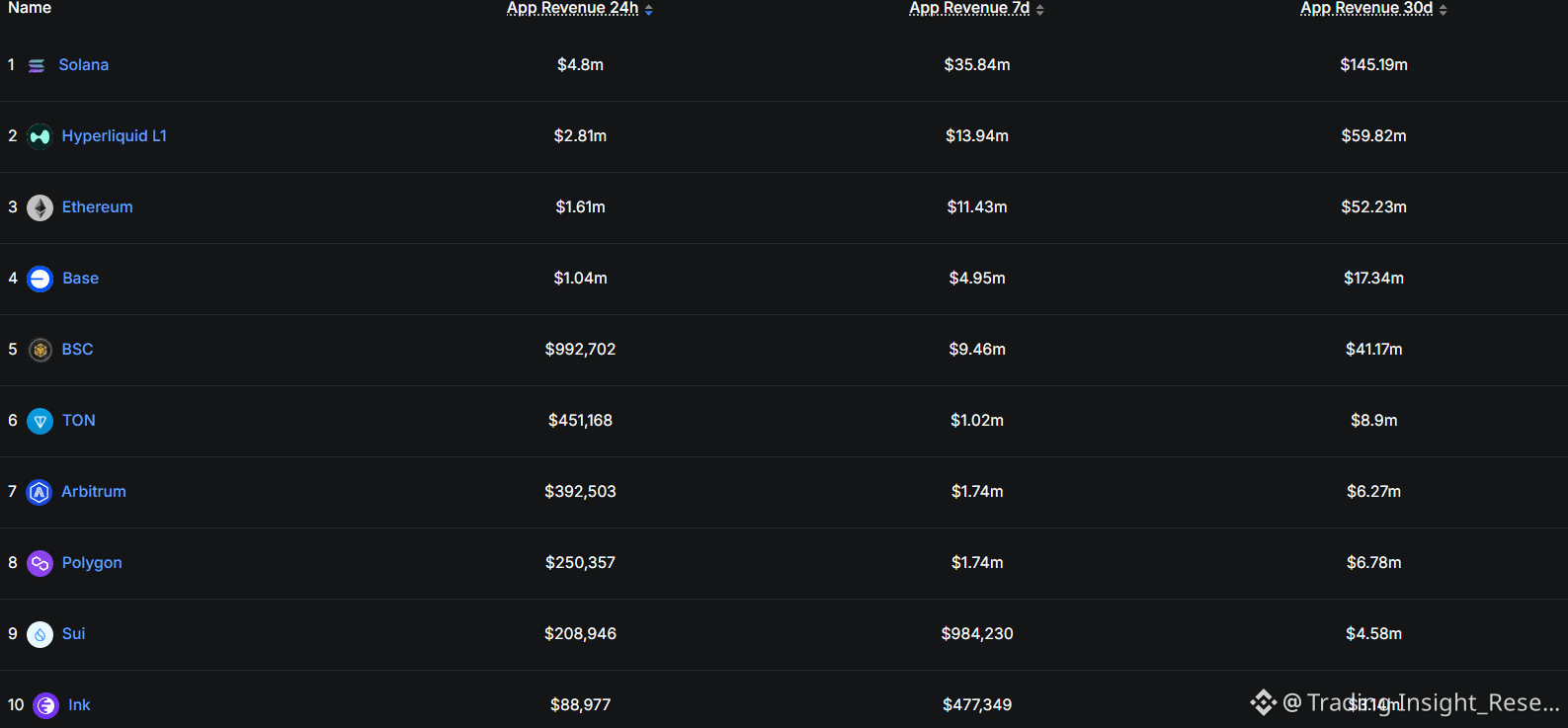Sort by App Revenue 7d arrows
Viewport: 1568px width, 728px height.
(x=1040, y=10)
